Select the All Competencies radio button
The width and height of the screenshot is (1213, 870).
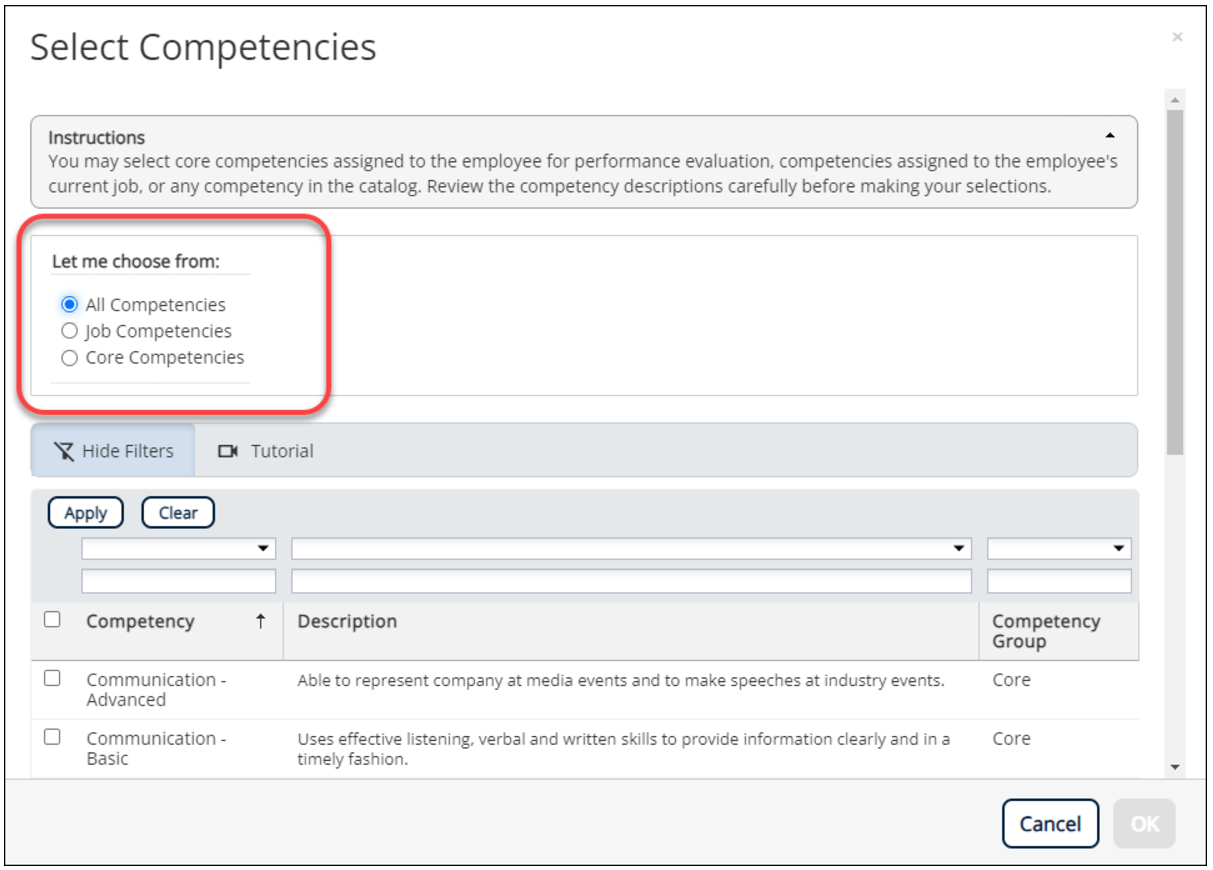coord(69,304)
